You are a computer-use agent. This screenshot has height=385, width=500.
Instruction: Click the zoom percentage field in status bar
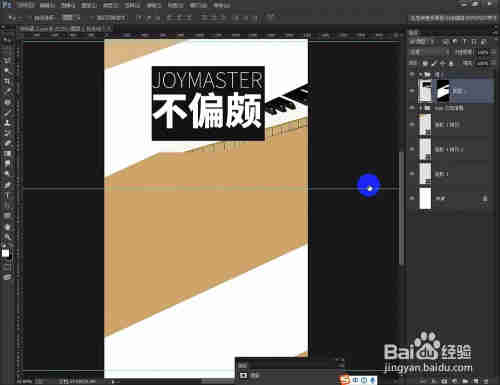[x=24, y=381]
